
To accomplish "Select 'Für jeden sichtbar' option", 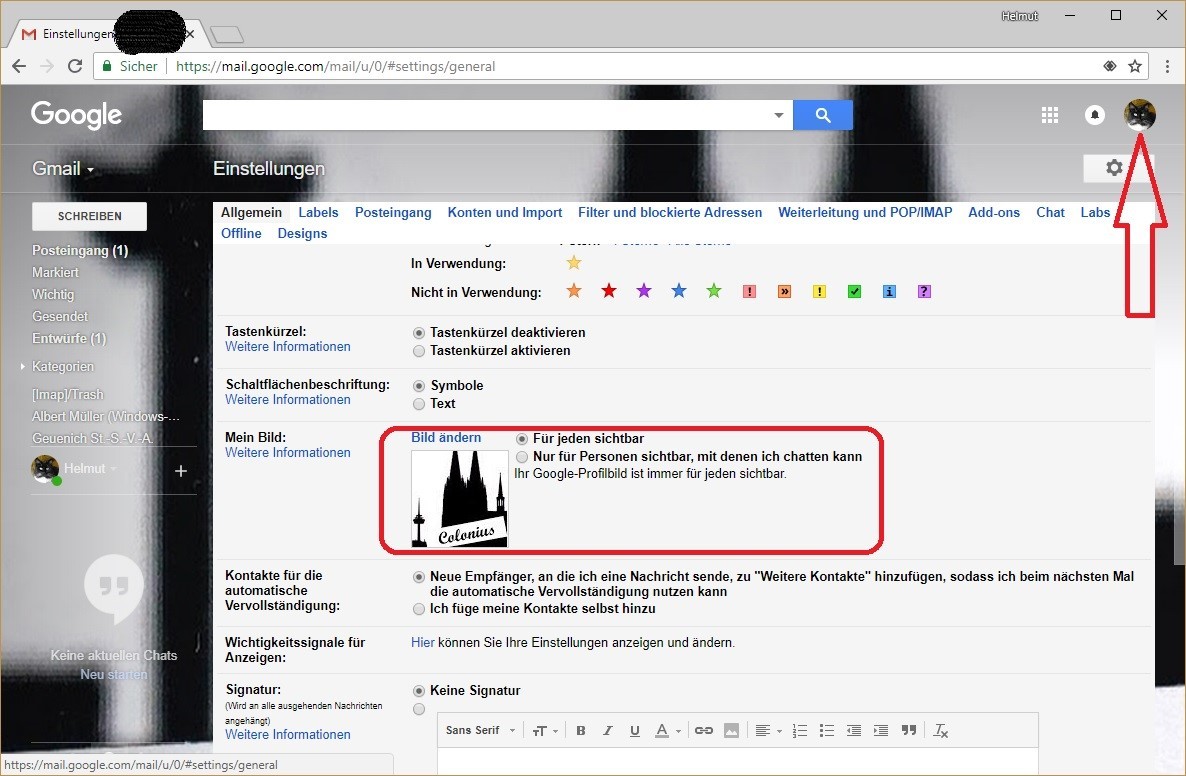I will [522, 439].
